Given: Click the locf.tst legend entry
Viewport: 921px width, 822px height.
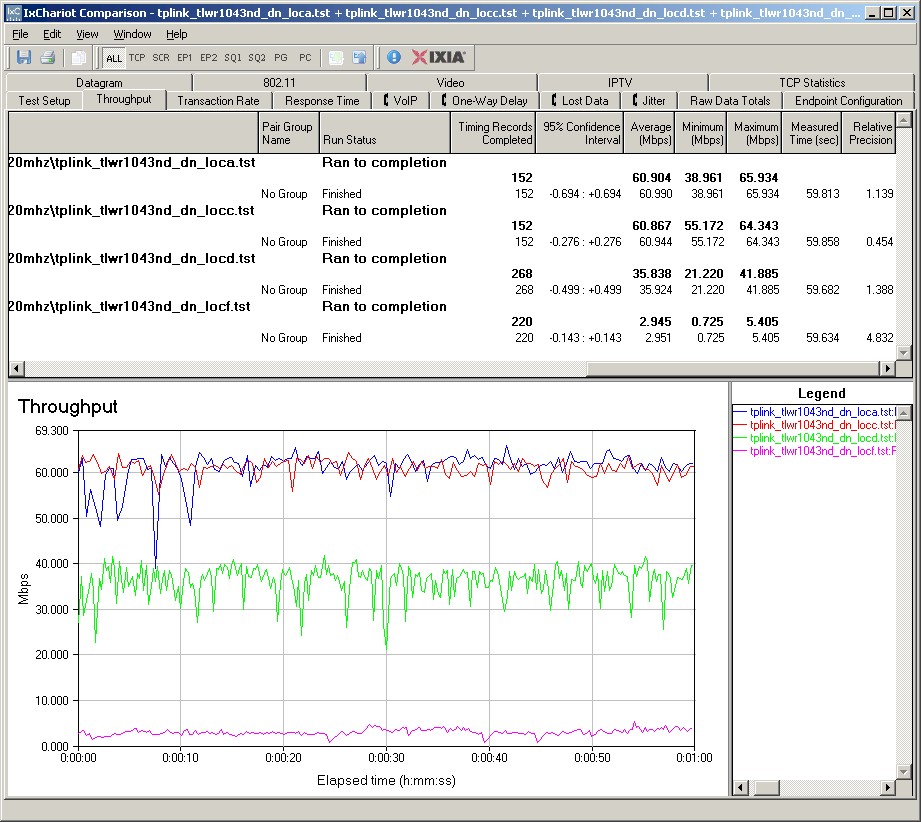Looking at the screenshot, I should (x=815, y=451).
